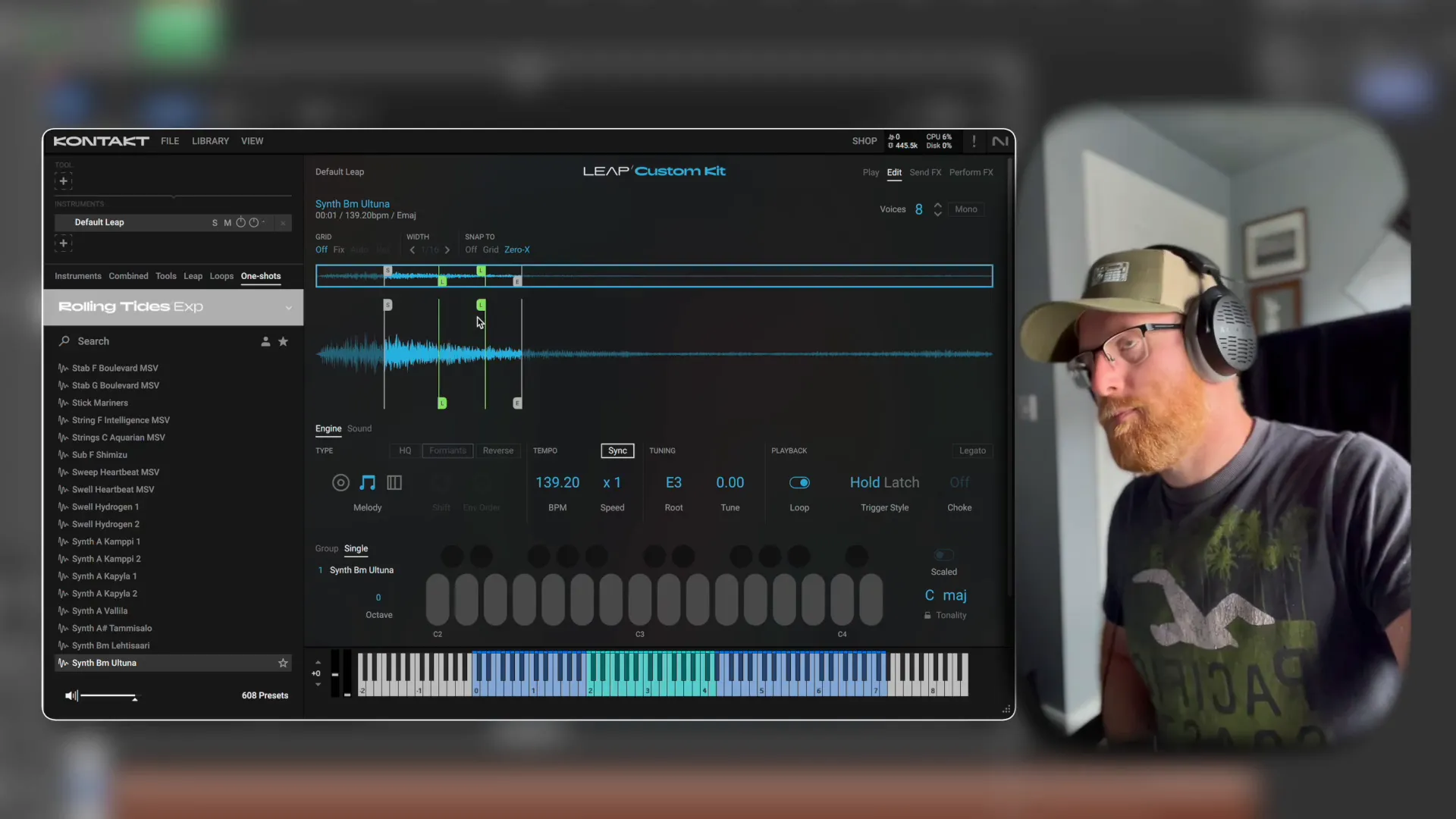
Task: Toggle Mono voice mode
Action: [x=966, y=209]
